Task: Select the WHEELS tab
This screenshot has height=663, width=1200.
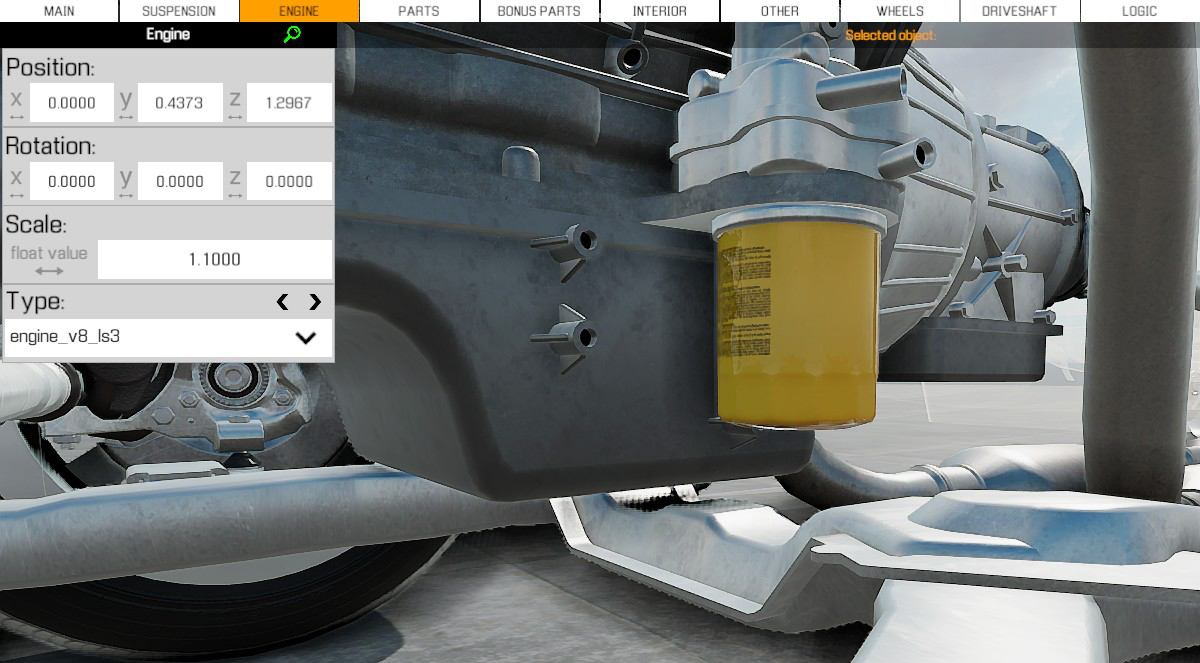Action: (x=899, y=11)
